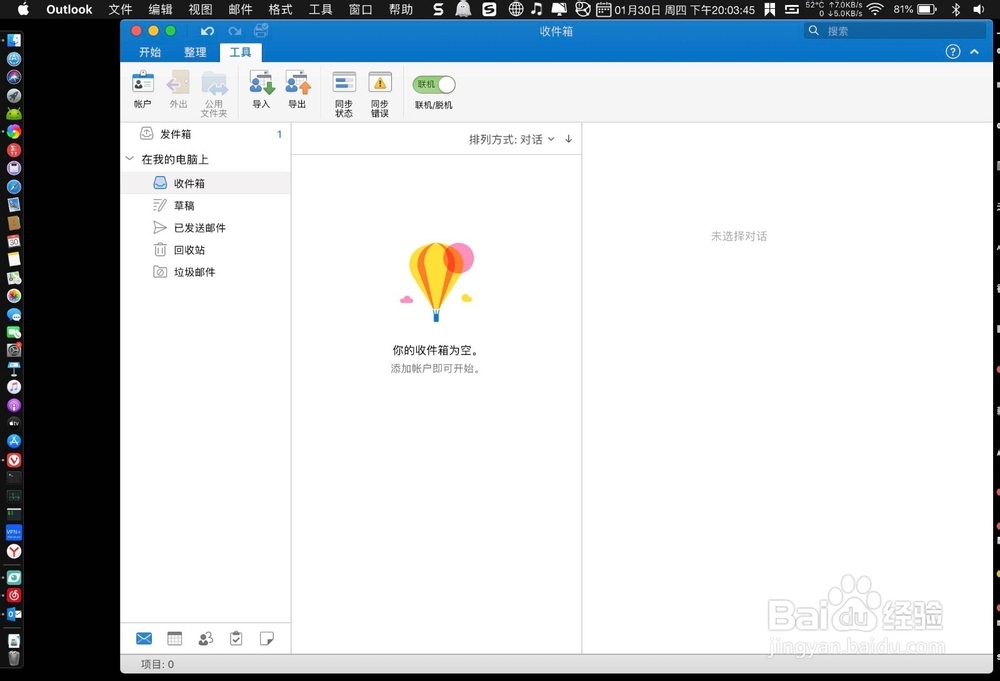
Task: Switch to the 整理 ribbon tab
Action: click(x=195, y=52)
